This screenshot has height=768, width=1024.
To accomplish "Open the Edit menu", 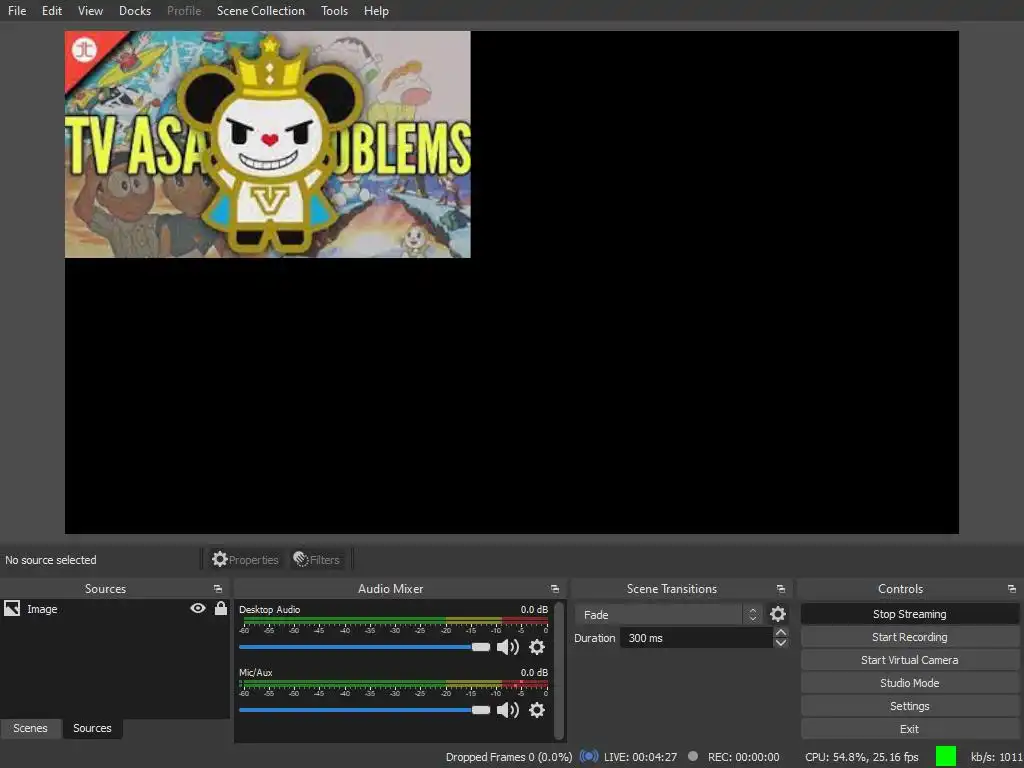I will (x=52, y=10).
